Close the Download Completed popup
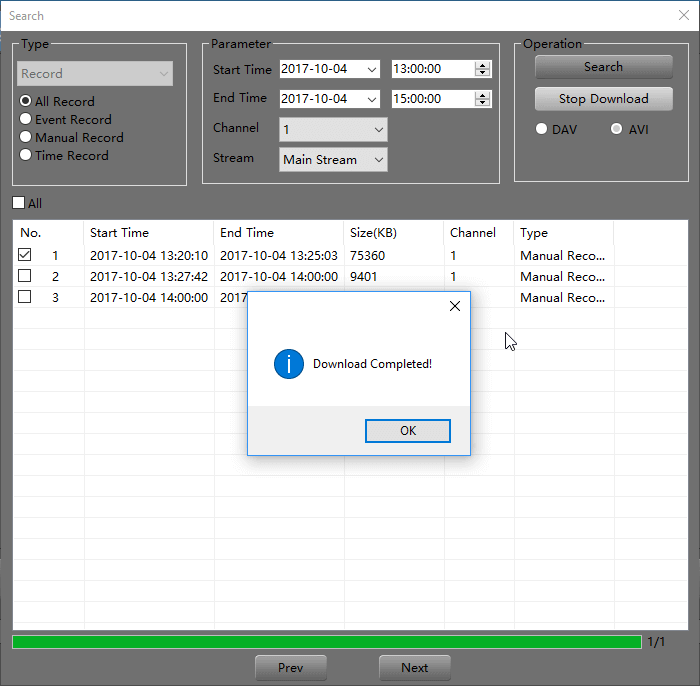 tap(455, 306)
